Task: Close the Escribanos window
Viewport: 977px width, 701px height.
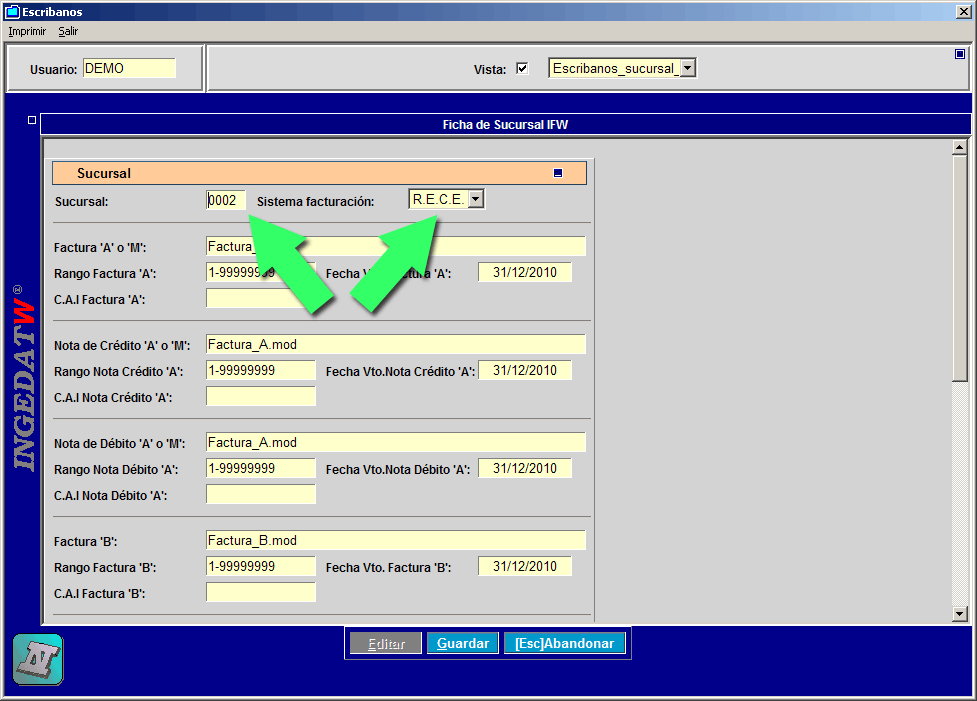Action: (x=963, y=12)
